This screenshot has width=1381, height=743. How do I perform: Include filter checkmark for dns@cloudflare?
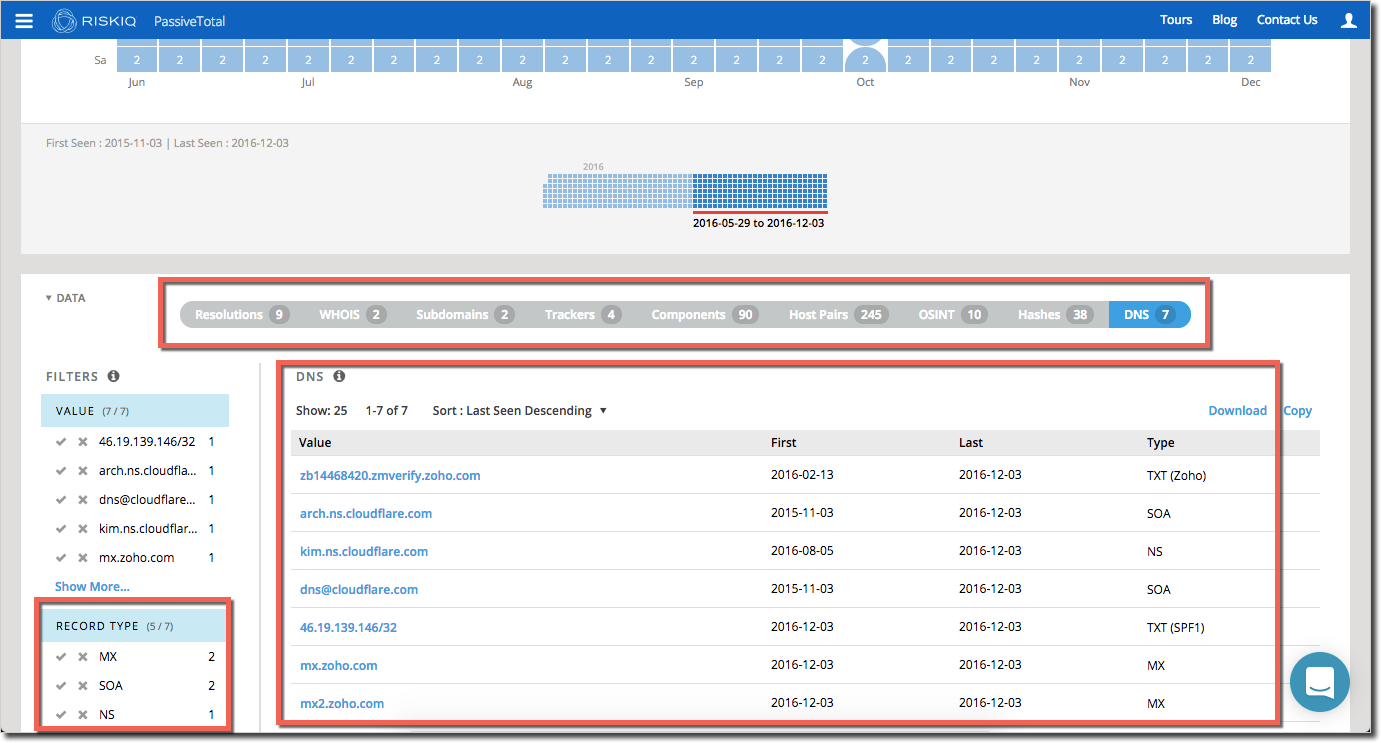pyautogui.click(x=62, y=499)
